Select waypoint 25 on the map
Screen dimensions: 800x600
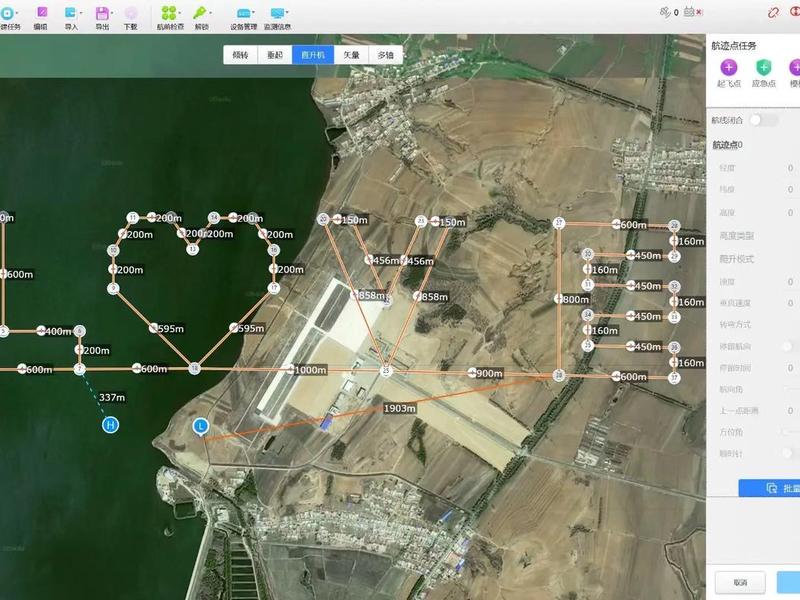coord(386,371)
